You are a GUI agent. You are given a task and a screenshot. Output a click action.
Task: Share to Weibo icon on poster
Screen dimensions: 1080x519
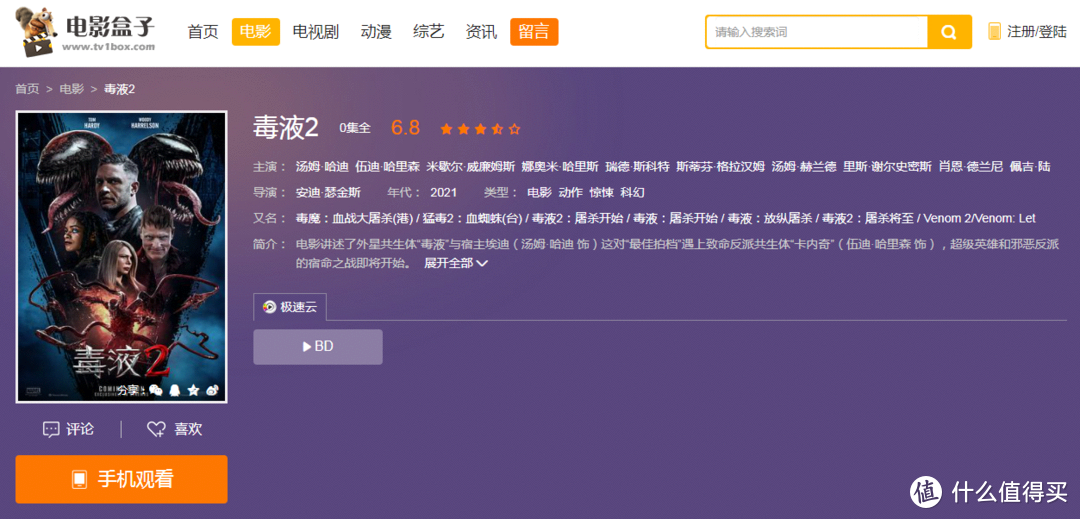coord(212,390)
